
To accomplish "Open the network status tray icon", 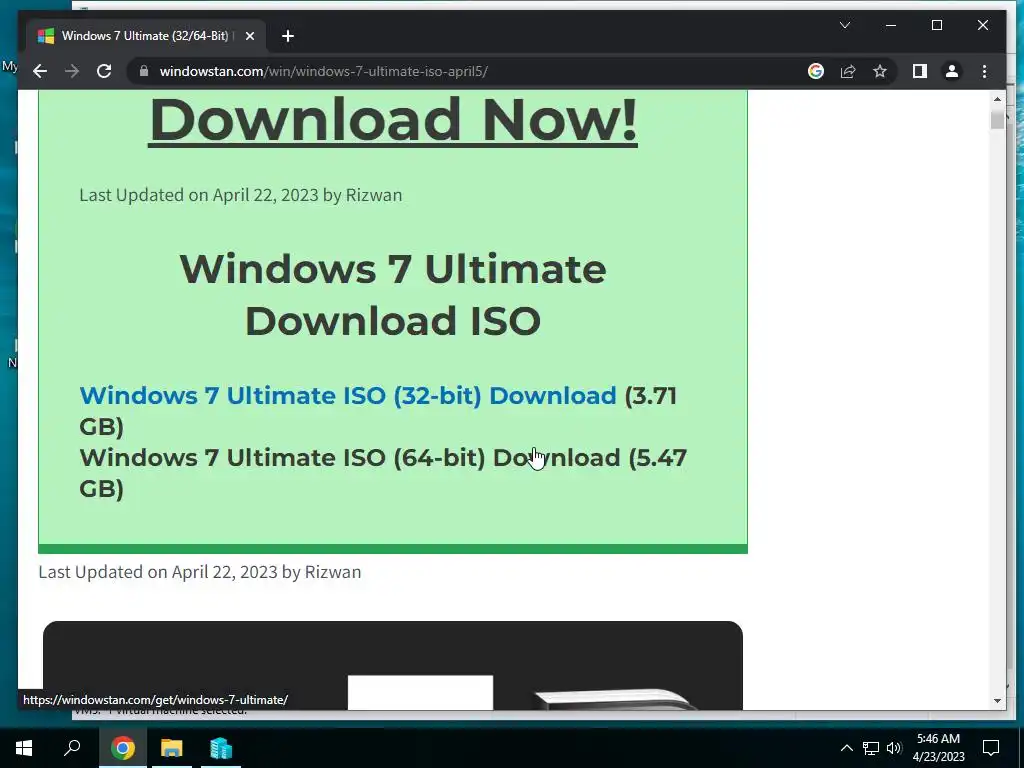I will pyautogui.click(x=871, y=748).
